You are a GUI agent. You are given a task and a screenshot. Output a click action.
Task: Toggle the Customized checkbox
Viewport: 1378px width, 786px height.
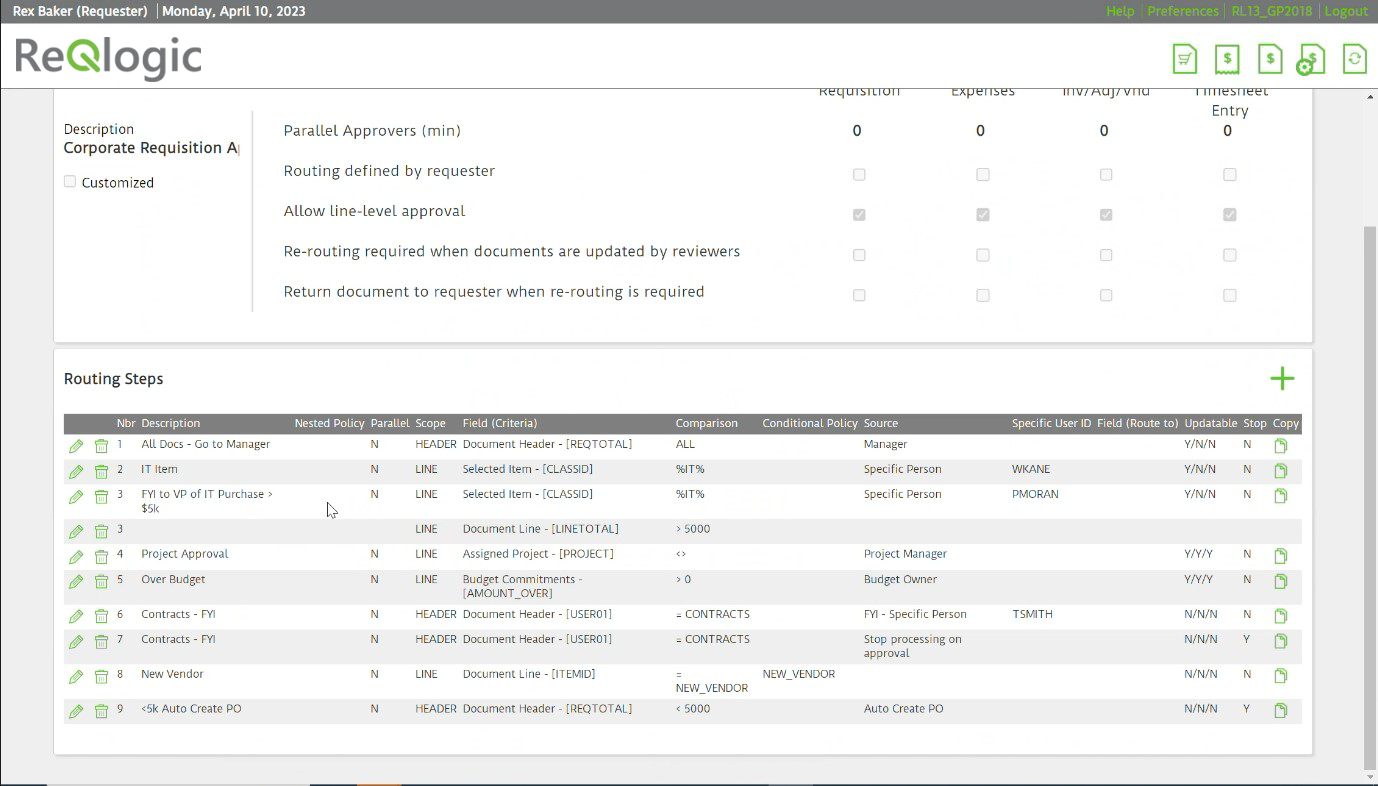(x=70, y=182)
